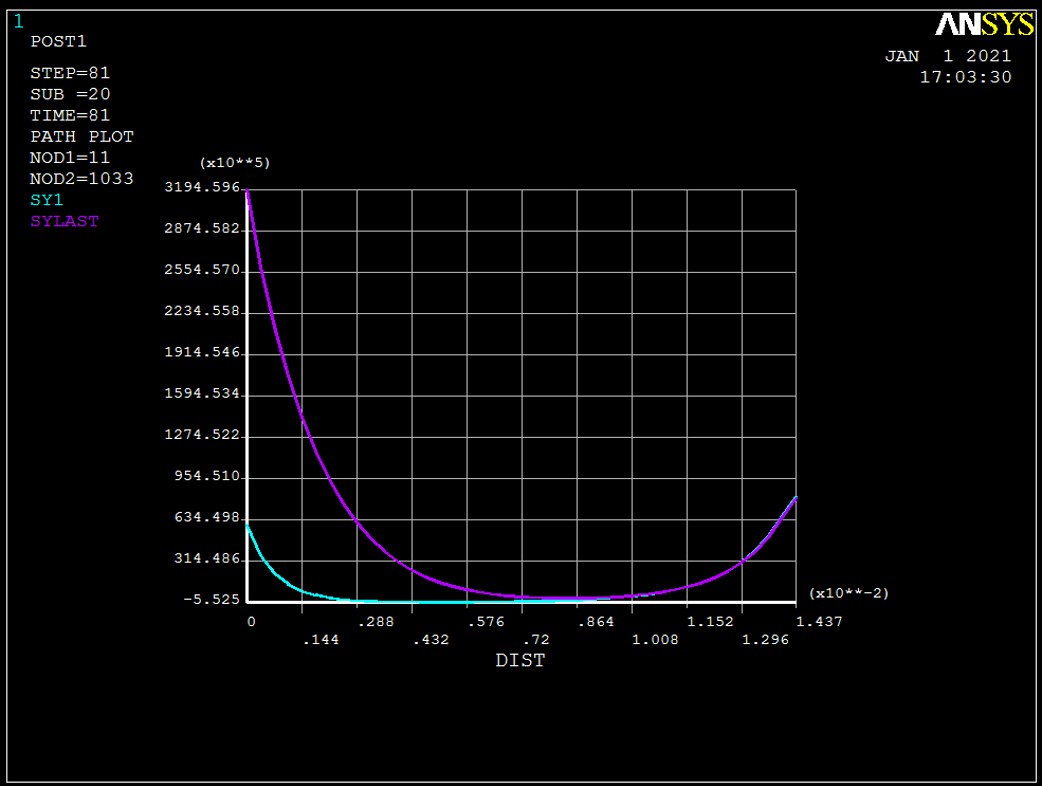This screenshot has height=786, width=1042.
Task: Click the TIME=81 status text
Action: click(68, 115)
